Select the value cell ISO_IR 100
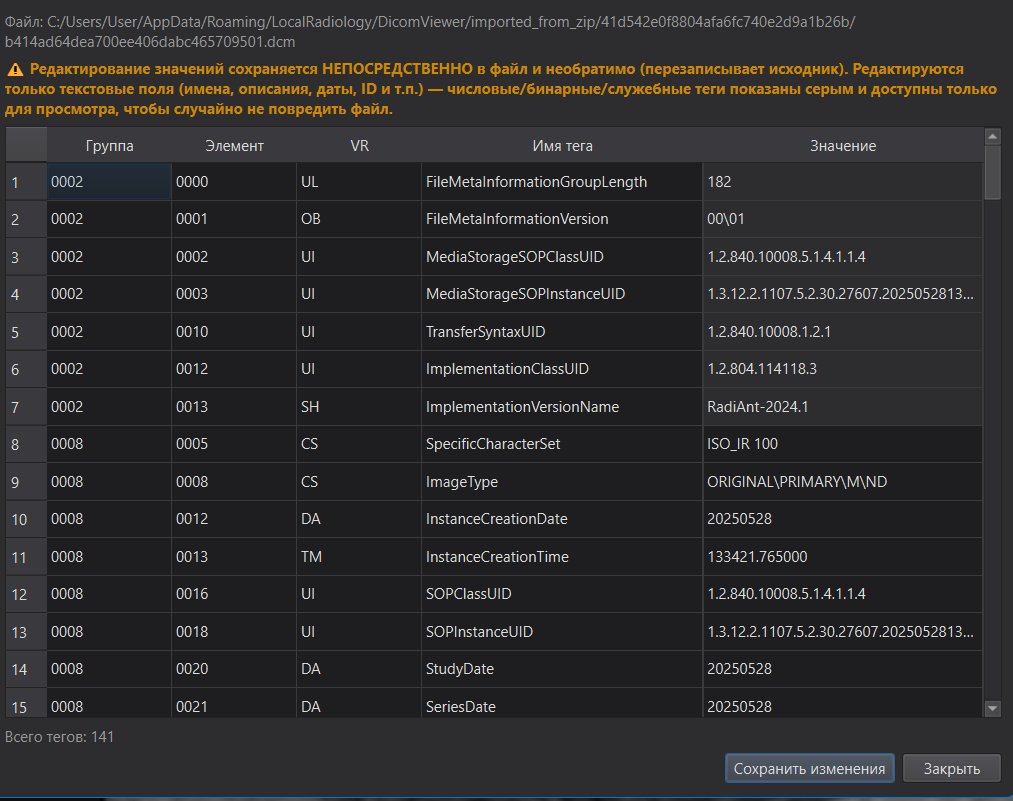Screen dimensions: 1013x801 click(x=842, y=444)
